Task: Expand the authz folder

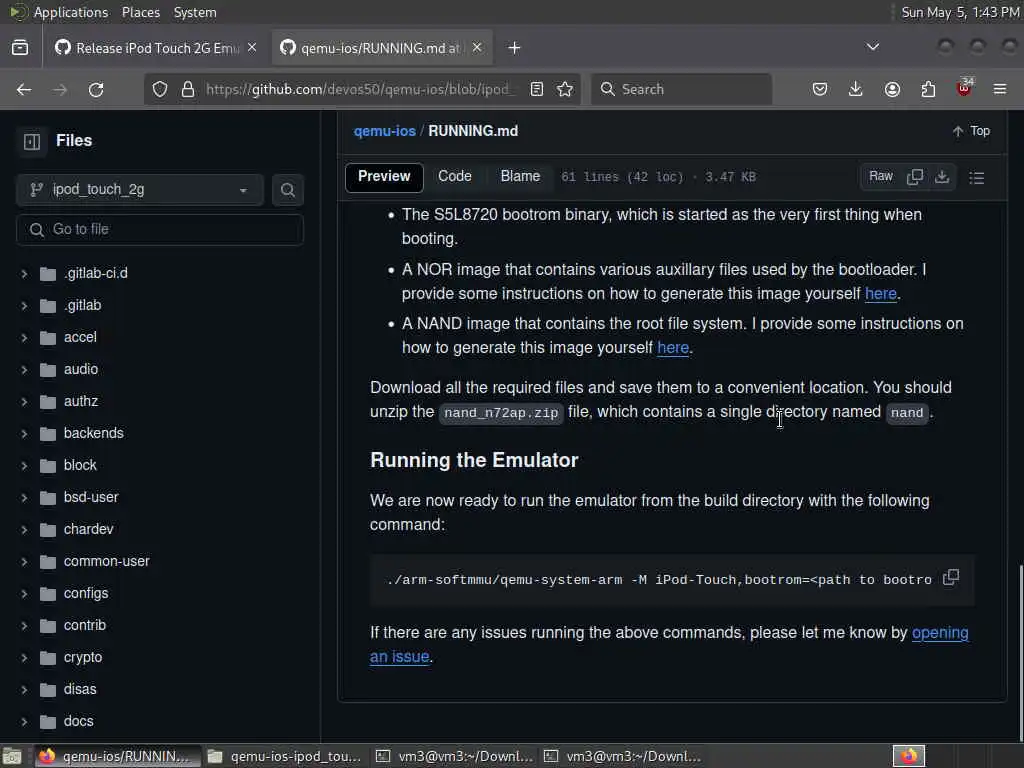Action: click(x=24, y=402)
